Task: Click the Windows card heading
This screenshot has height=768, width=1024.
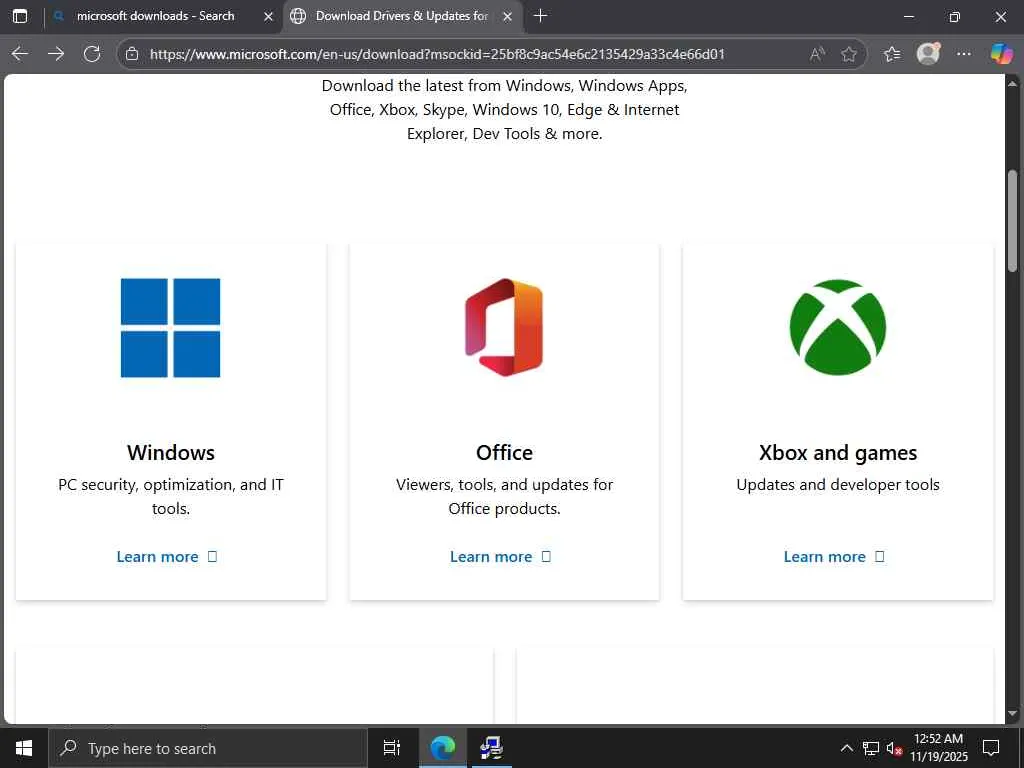Action: (171, 453)
